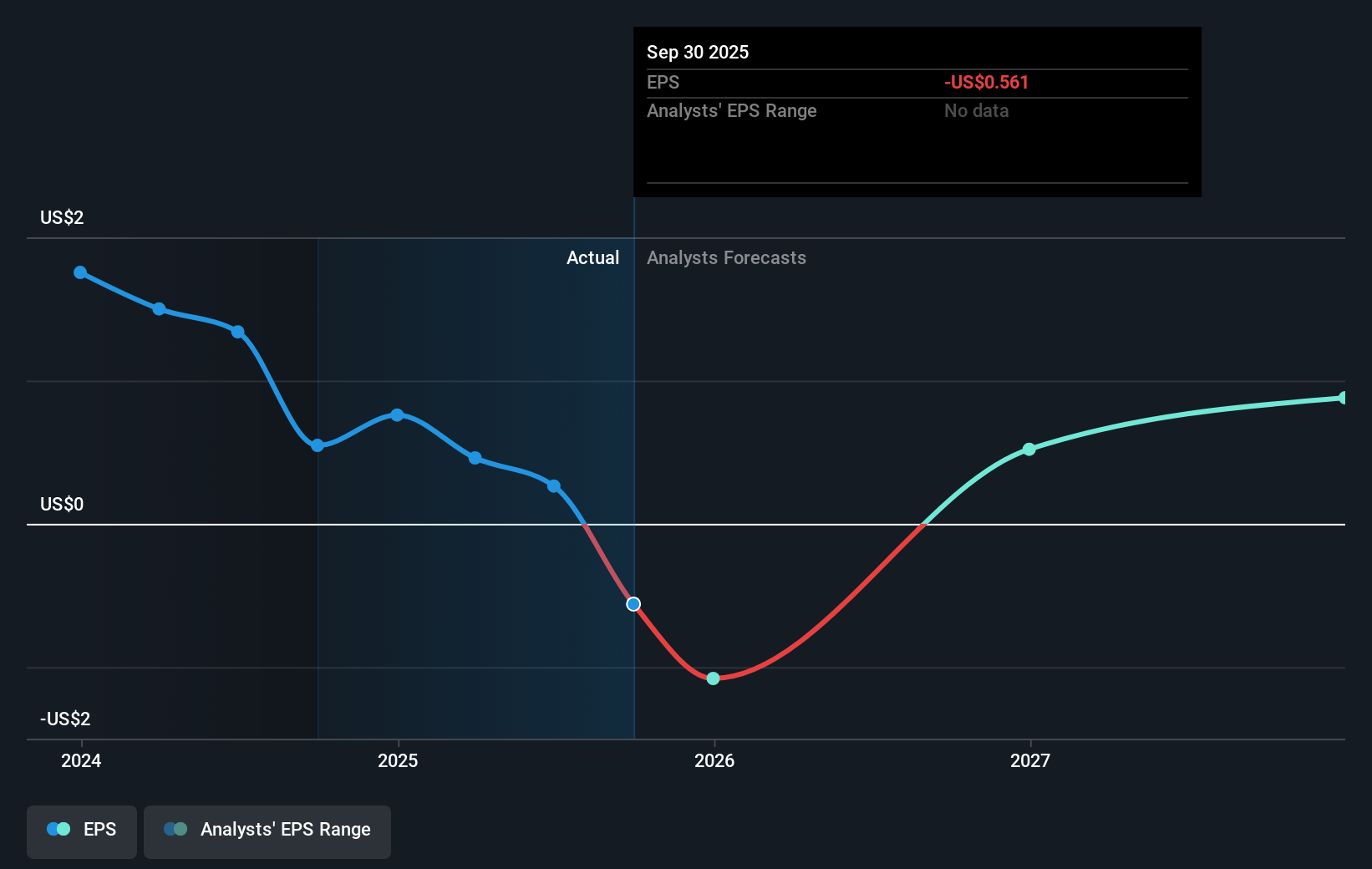
Task: Click the 2024 x-axis label
Action: (x=81, y=760)
